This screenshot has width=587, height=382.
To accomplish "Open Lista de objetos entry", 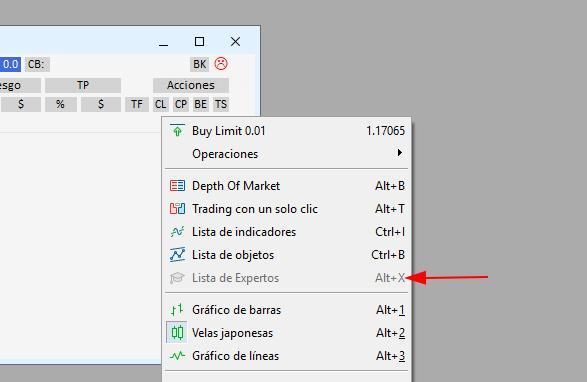I will click(287, 255).
